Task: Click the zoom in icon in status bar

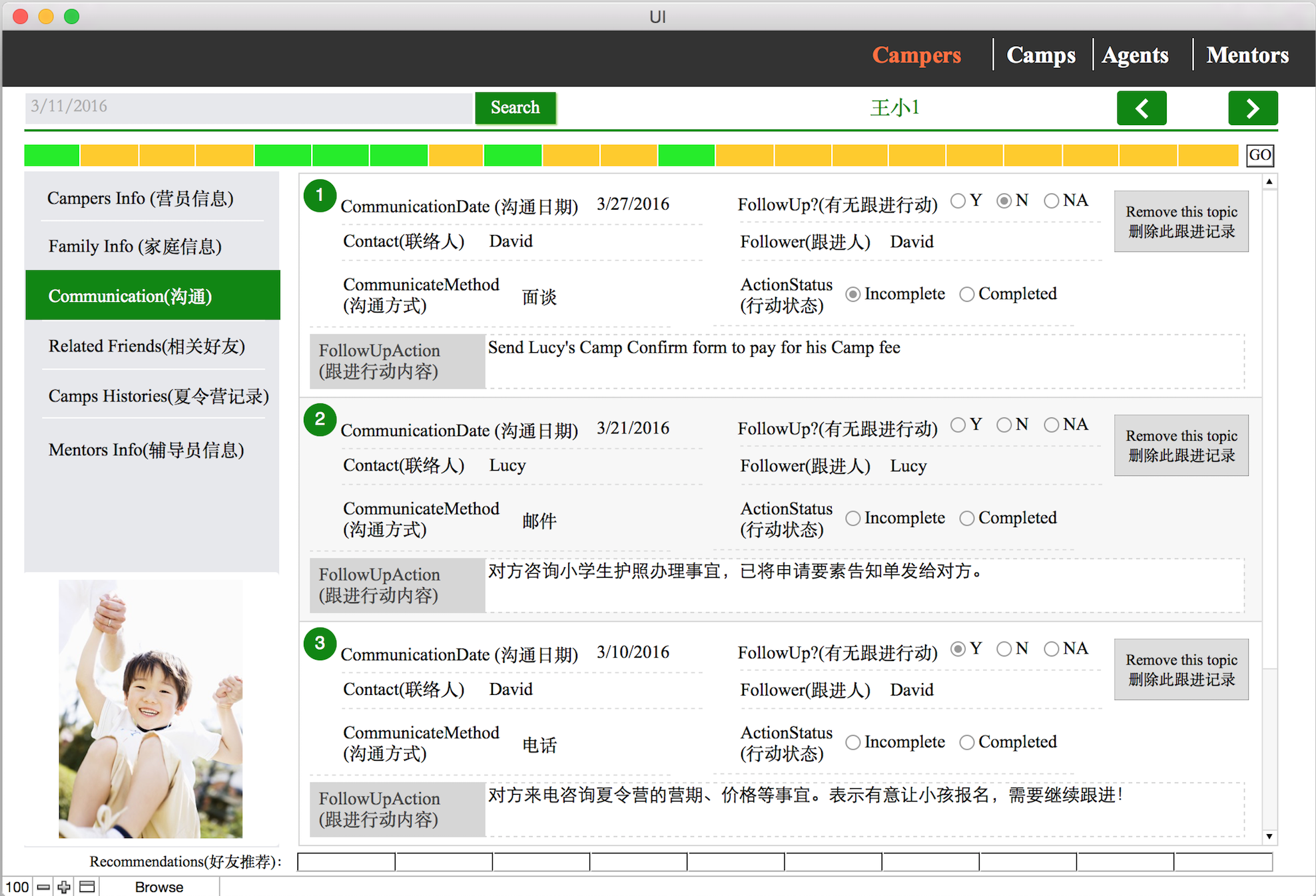Action: (x=64, y=887)
